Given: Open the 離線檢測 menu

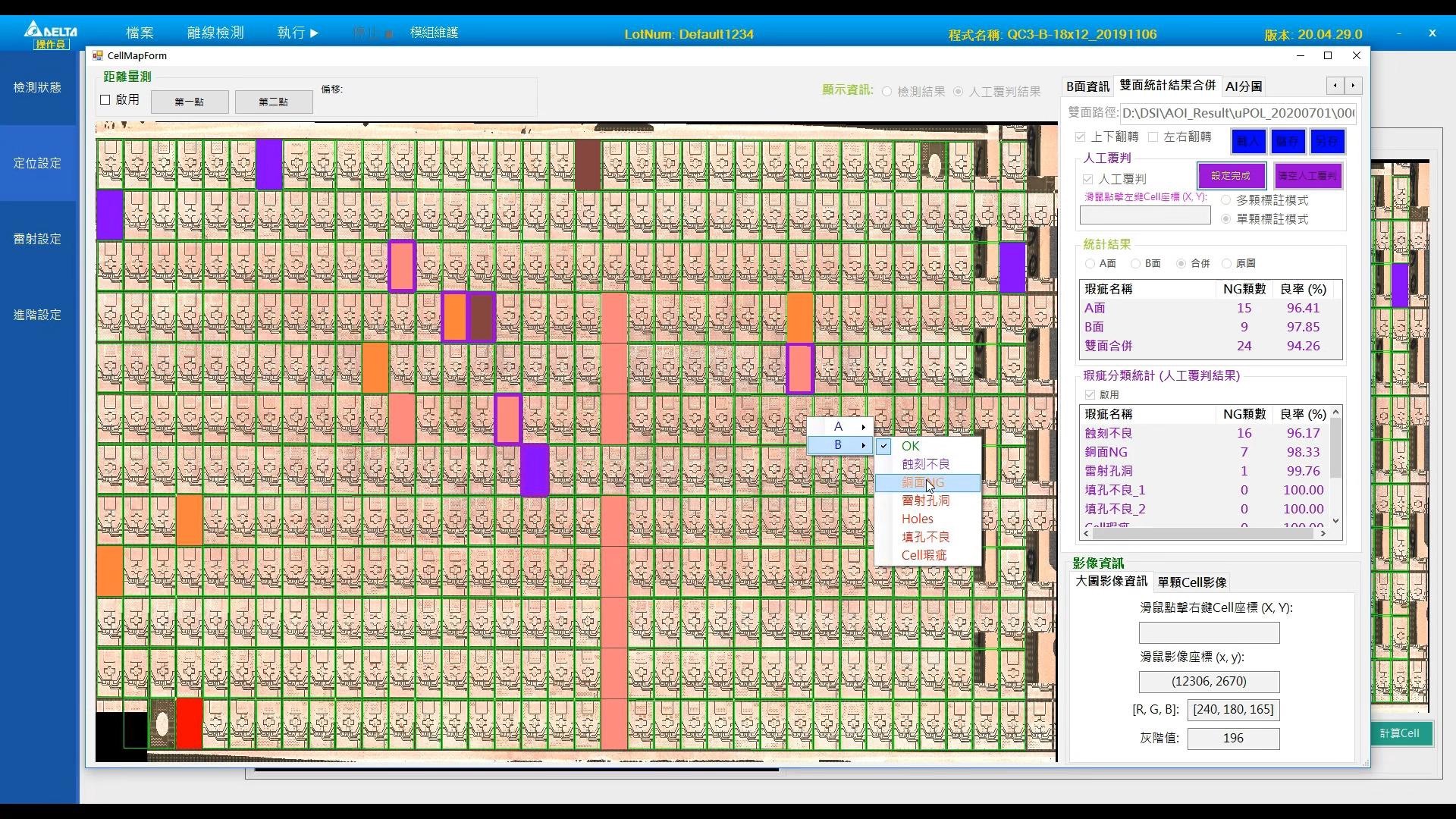Looking at the screenshot, I should click(215, 33).
